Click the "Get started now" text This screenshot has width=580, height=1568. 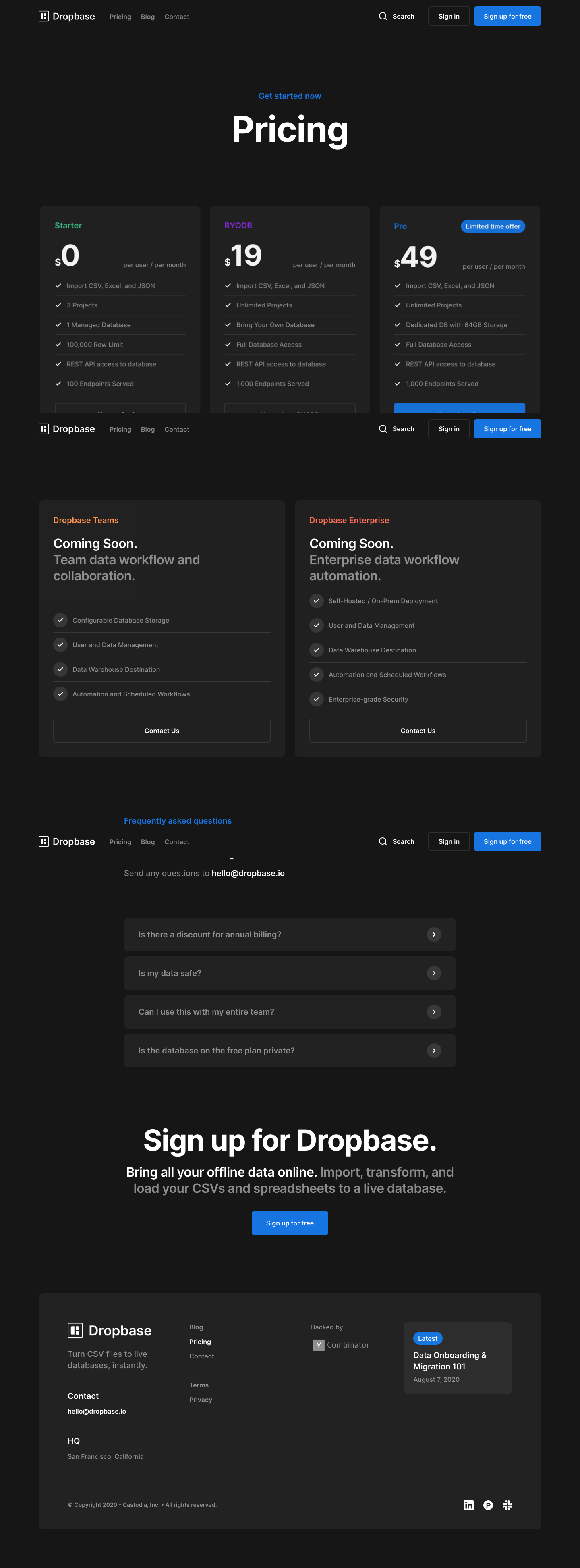290,96
